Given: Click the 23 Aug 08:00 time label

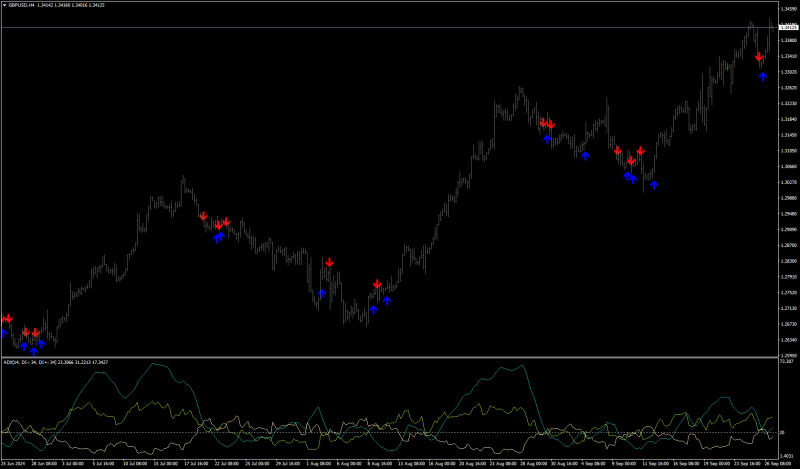Looking at the screenshot, I should (504, 463).
